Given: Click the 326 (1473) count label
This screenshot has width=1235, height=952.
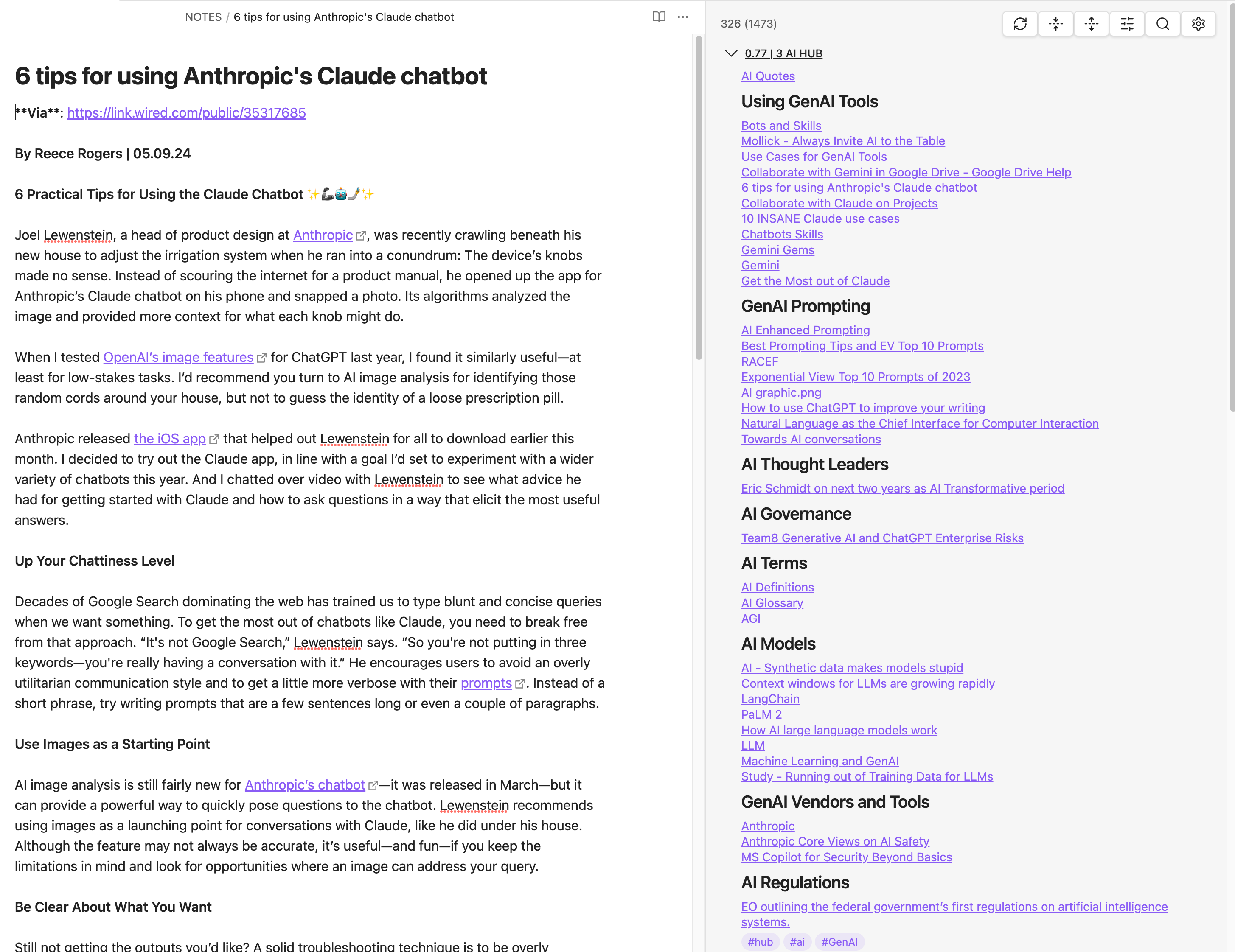Looking at the screenshot, I should (748, 24).
